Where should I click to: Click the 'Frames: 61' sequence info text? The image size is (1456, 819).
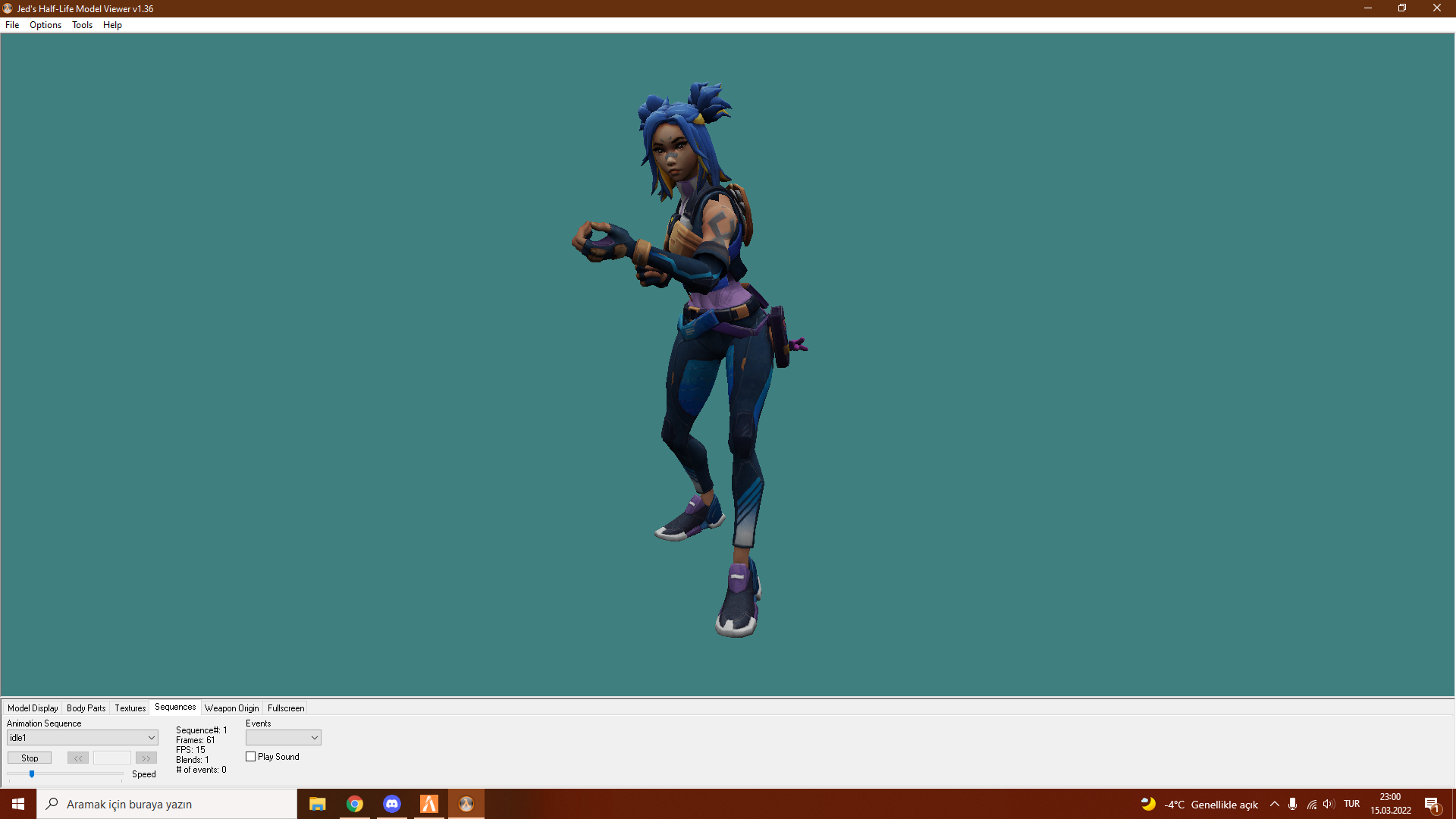(x=196, y=740)
